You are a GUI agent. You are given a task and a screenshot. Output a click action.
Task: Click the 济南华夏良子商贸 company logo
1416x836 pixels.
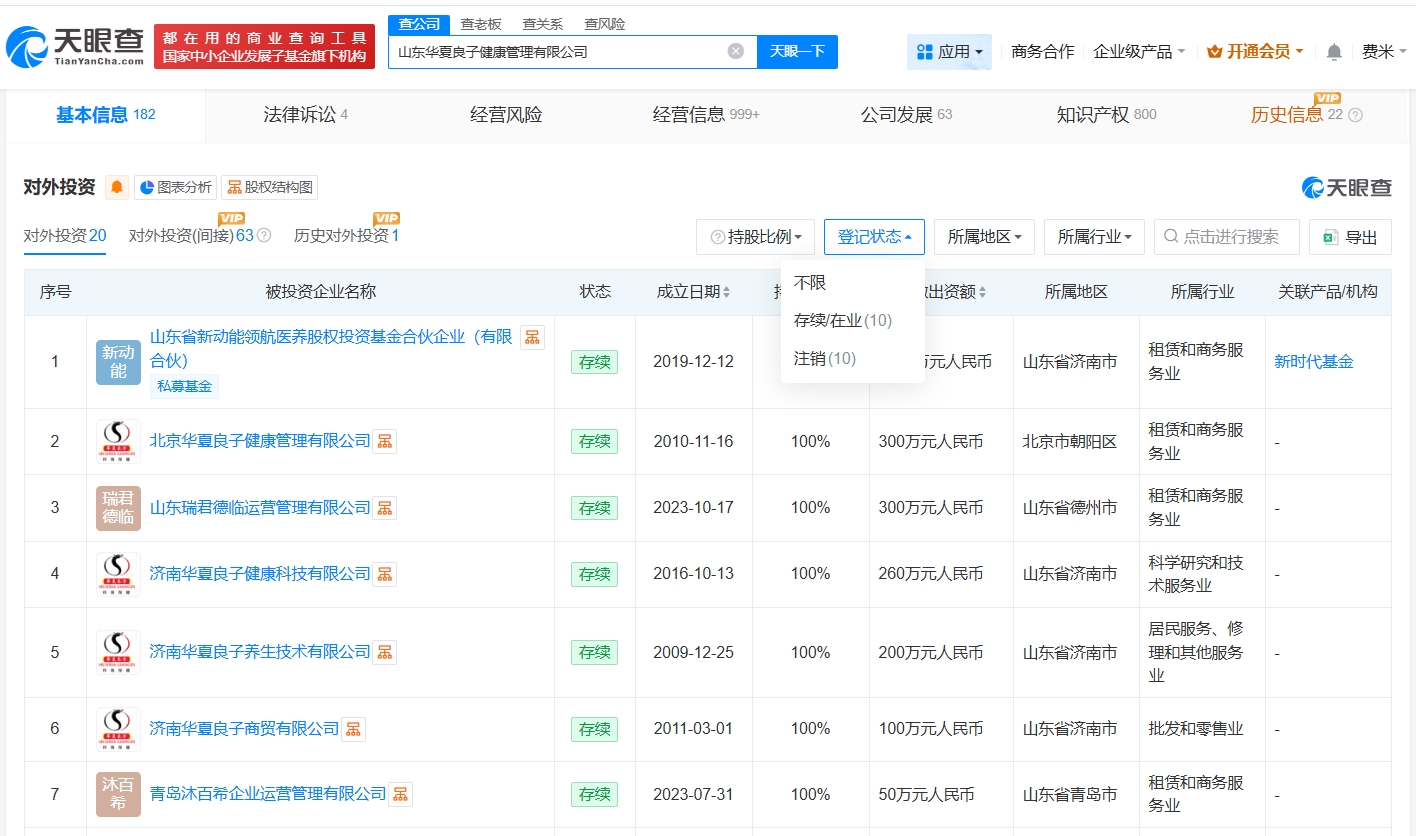(118, 729)
